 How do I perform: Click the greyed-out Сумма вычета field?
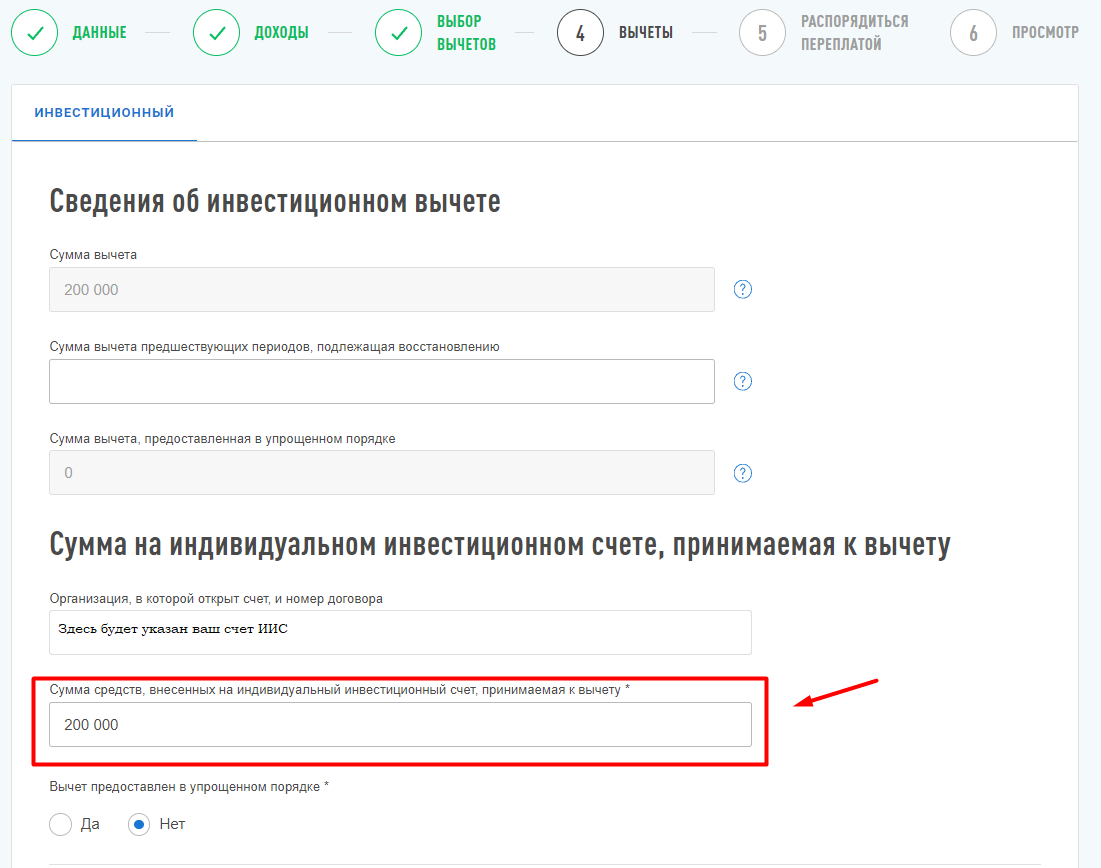pos(382,290)
